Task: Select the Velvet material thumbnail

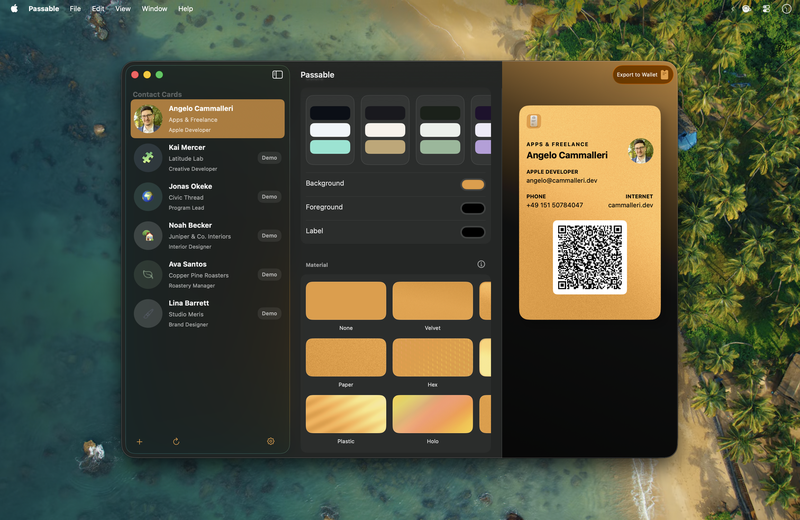Action: tap(433, 301)
